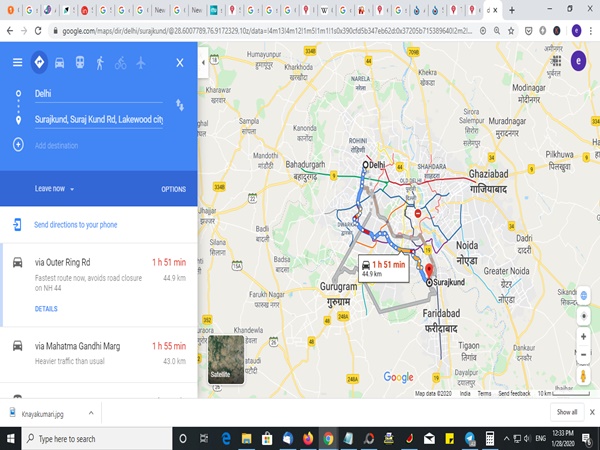Show all downloads
Viewport: 600px width, 450px height.
pos(567,412)
